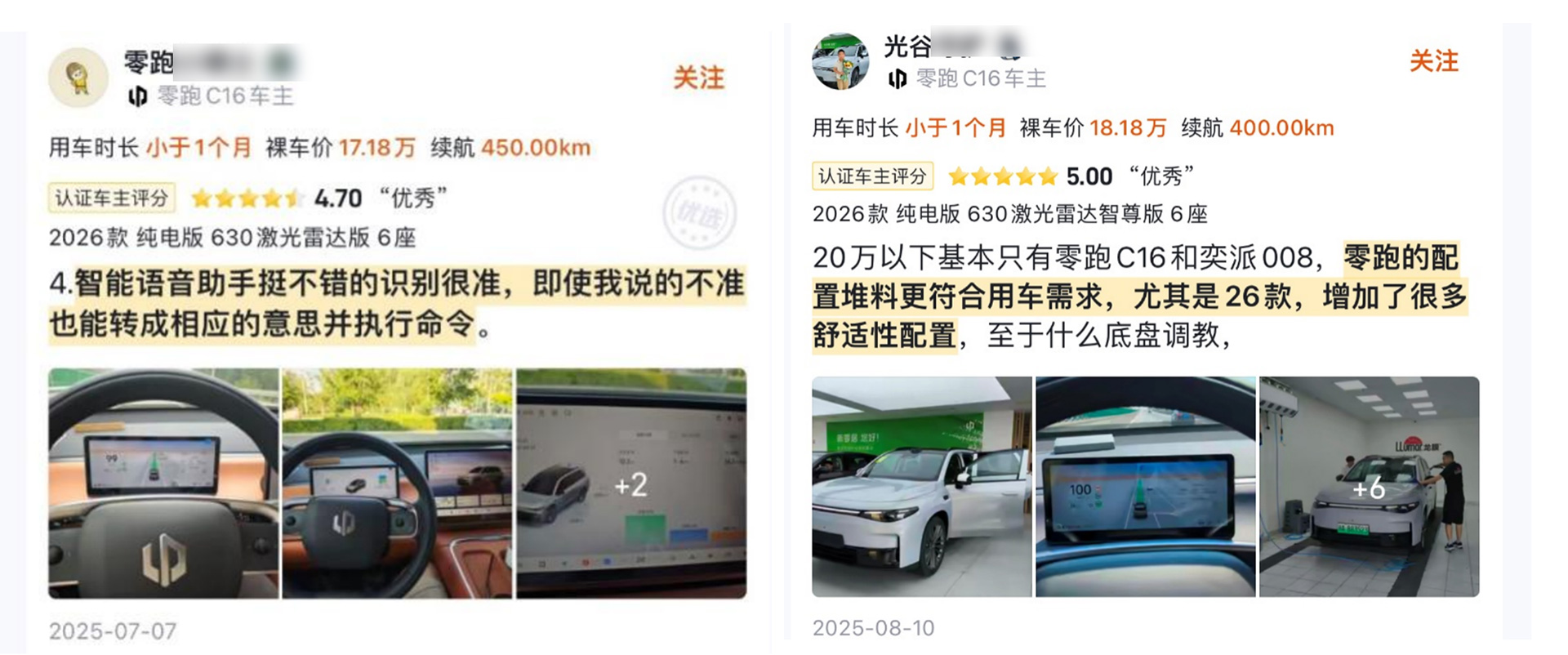Open orange interior dashboard photo
This screenshot has width=1568, height=655.
397,483
